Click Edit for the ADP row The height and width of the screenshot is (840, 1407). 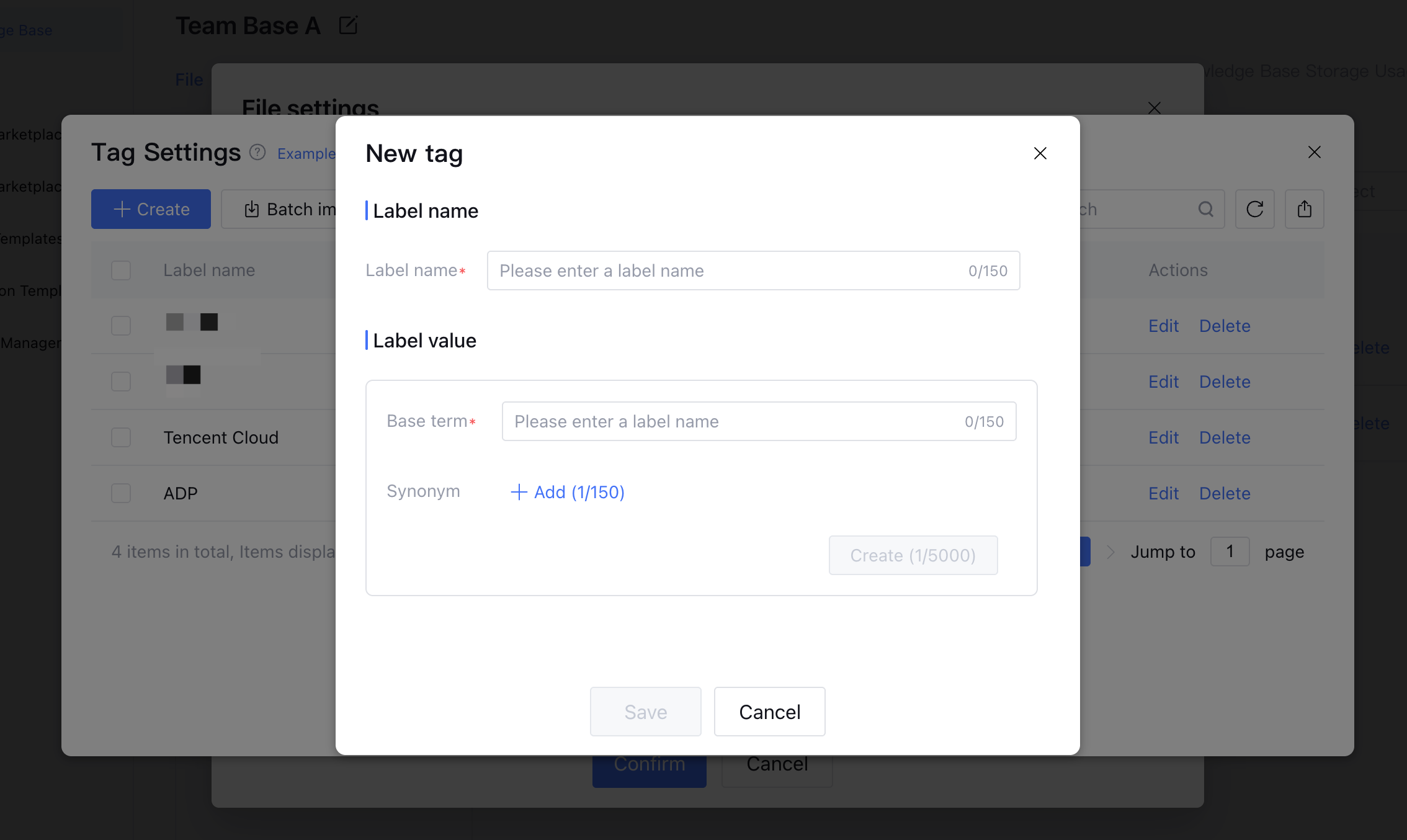coord(1163,493)
